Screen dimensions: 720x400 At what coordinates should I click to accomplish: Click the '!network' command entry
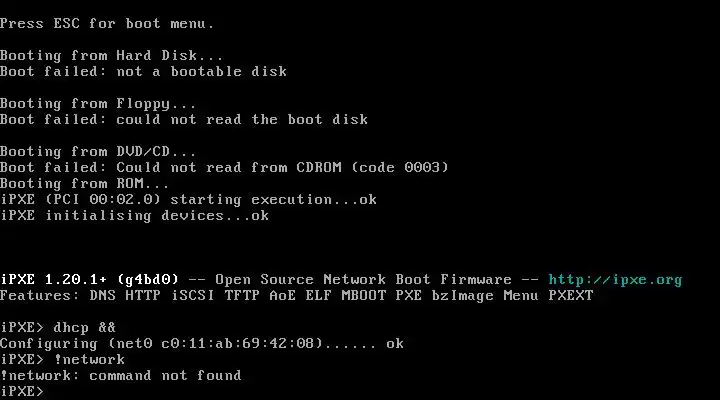[89, 360]
